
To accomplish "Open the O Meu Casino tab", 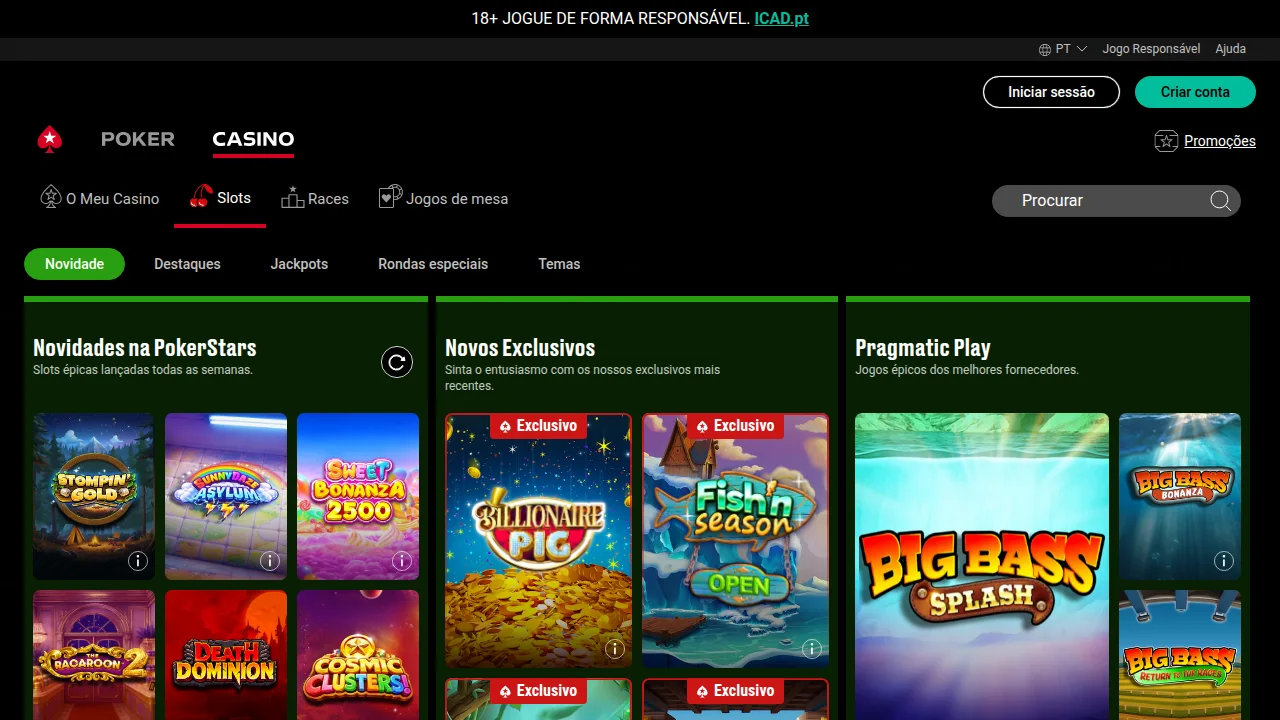I will [x=100, y=199].
